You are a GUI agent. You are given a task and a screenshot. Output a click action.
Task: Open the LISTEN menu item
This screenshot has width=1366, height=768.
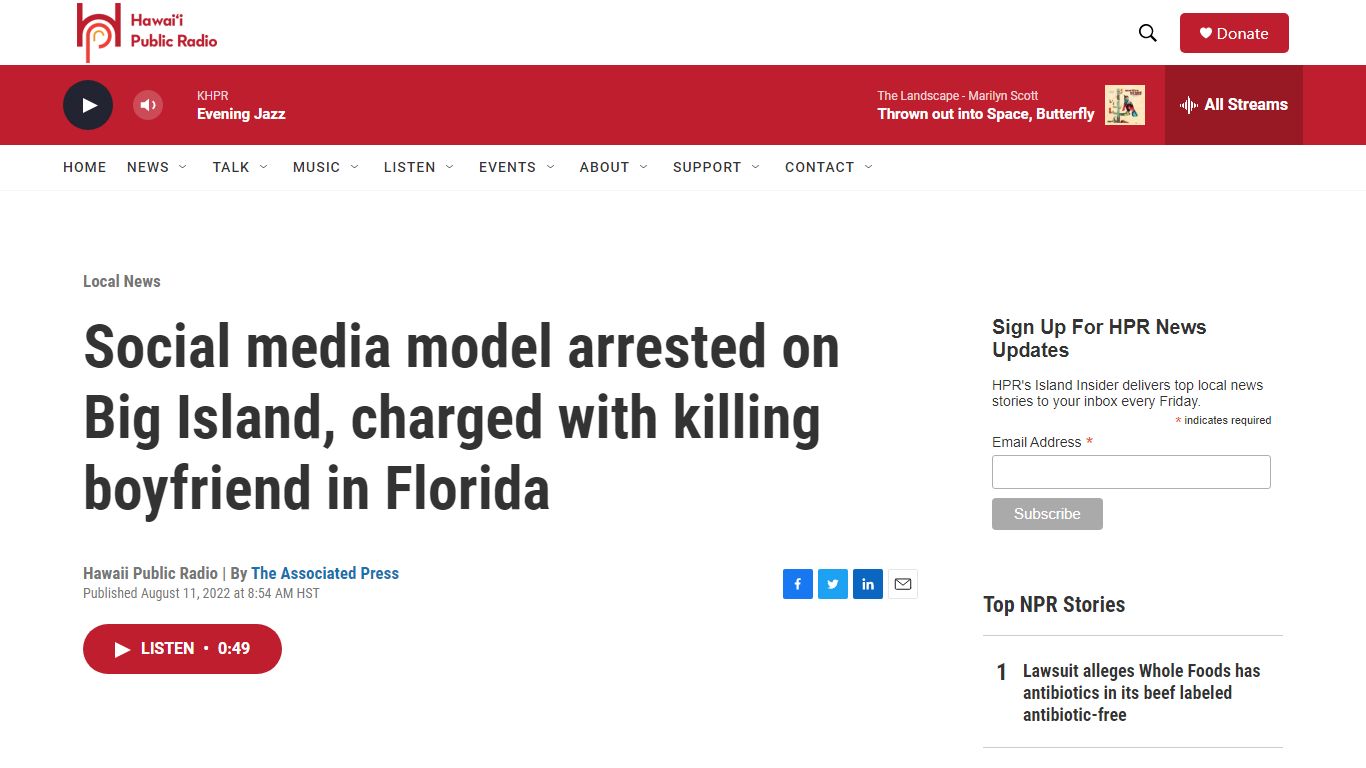(x=410, y=167)
